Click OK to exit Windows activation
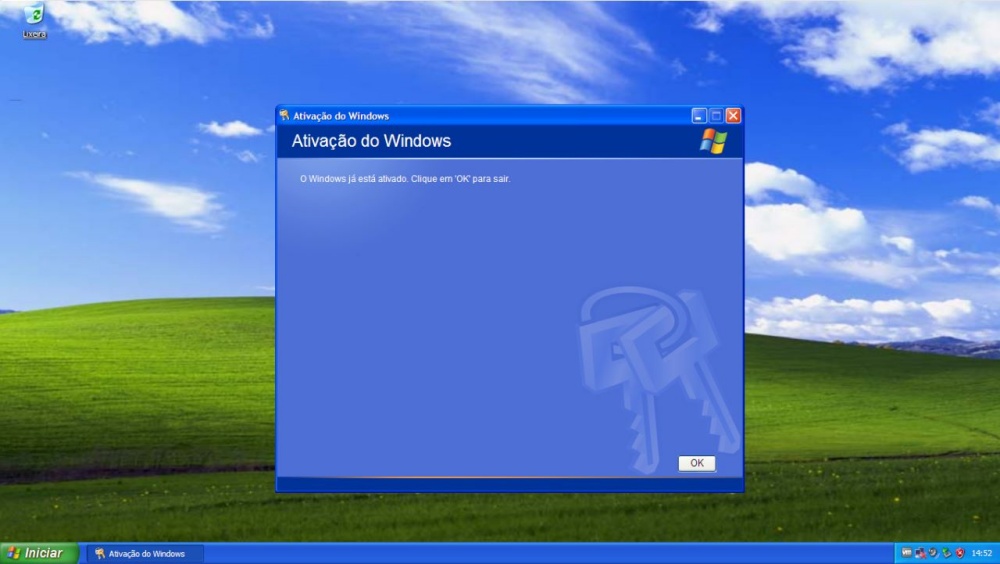 (696, 463)
